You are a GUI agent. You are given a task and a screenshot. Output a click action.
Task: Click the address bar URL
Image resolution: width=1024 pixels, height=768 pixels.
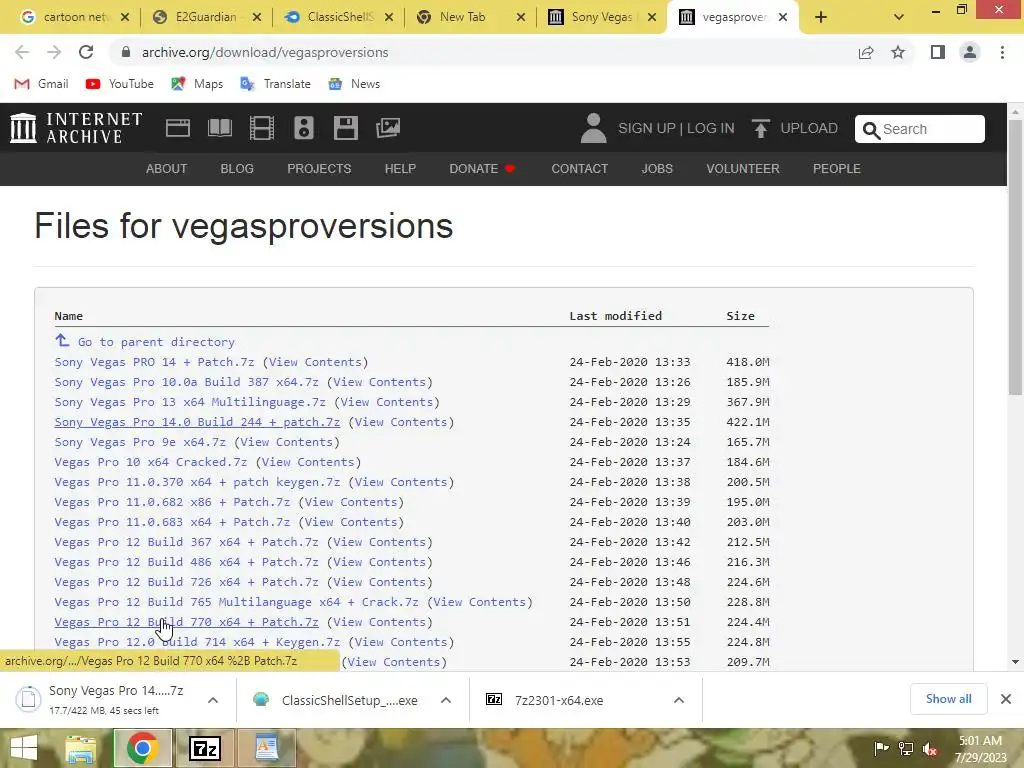pyautogui.click(x=265, y=52)
